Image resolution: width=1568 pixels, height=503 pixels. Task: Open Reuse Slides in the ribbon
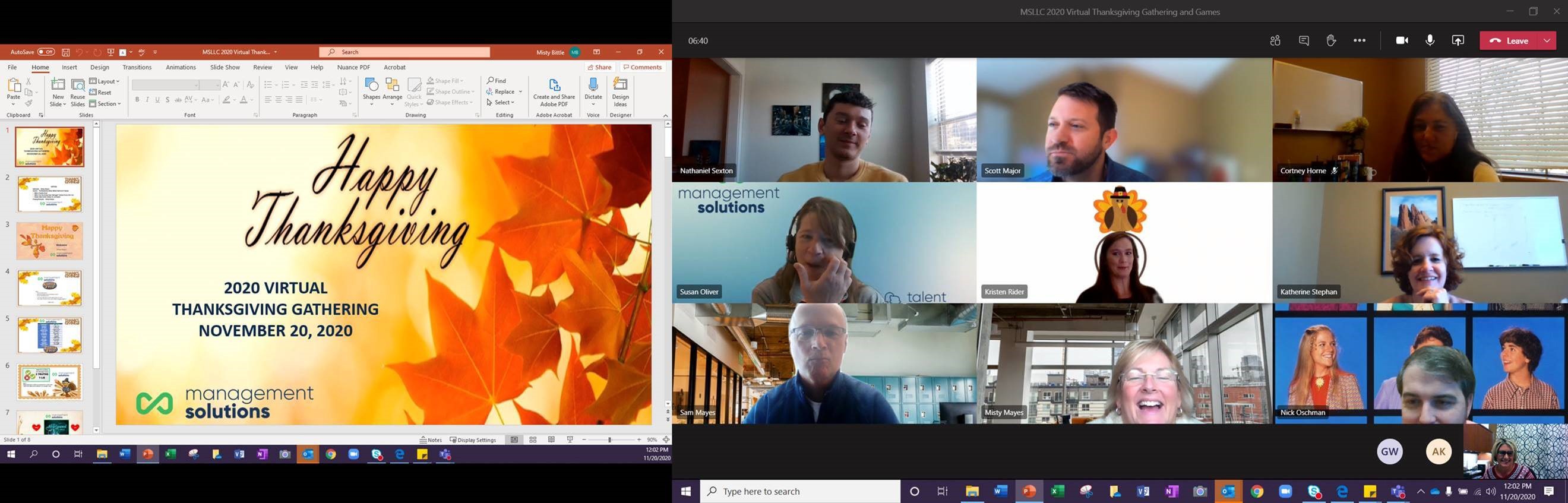(78, 93)
